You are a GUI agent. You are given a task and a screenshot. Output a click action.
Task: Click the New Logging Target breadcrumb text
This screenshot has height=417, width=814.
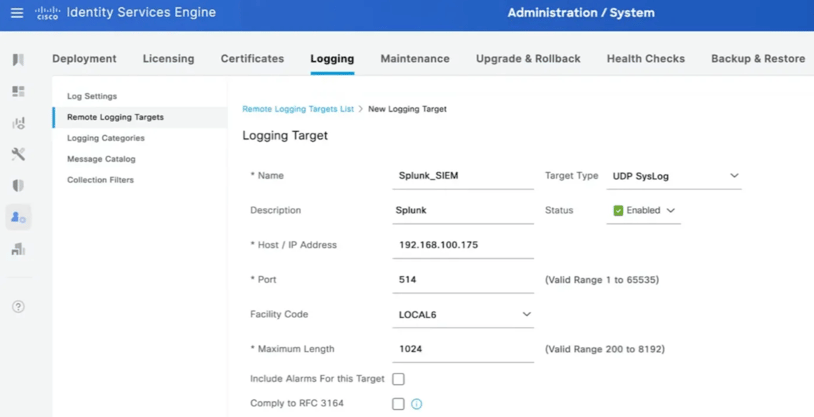coord(408,109)
